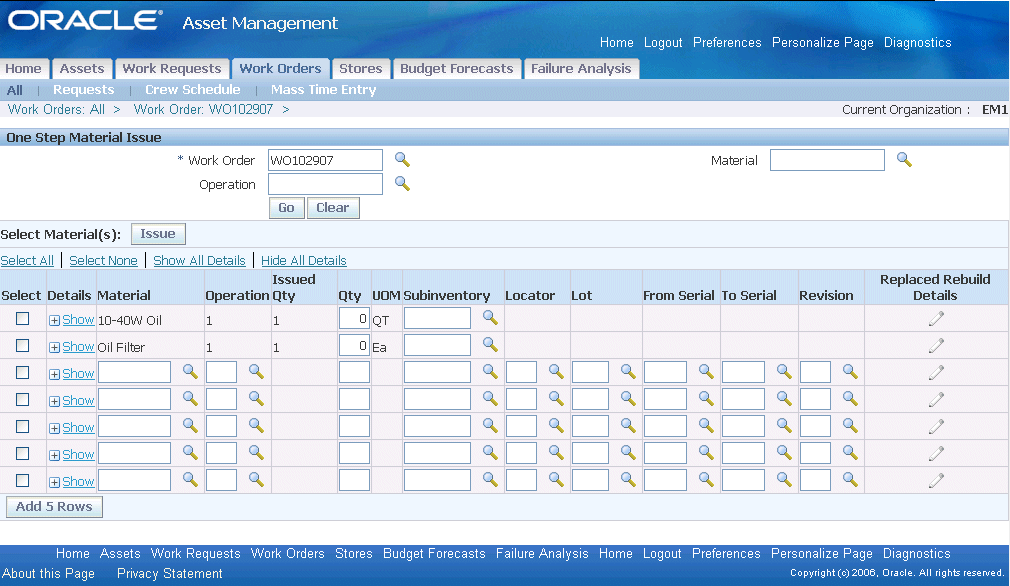Open To Serial lookup in first blank row

tap(783, 372)
